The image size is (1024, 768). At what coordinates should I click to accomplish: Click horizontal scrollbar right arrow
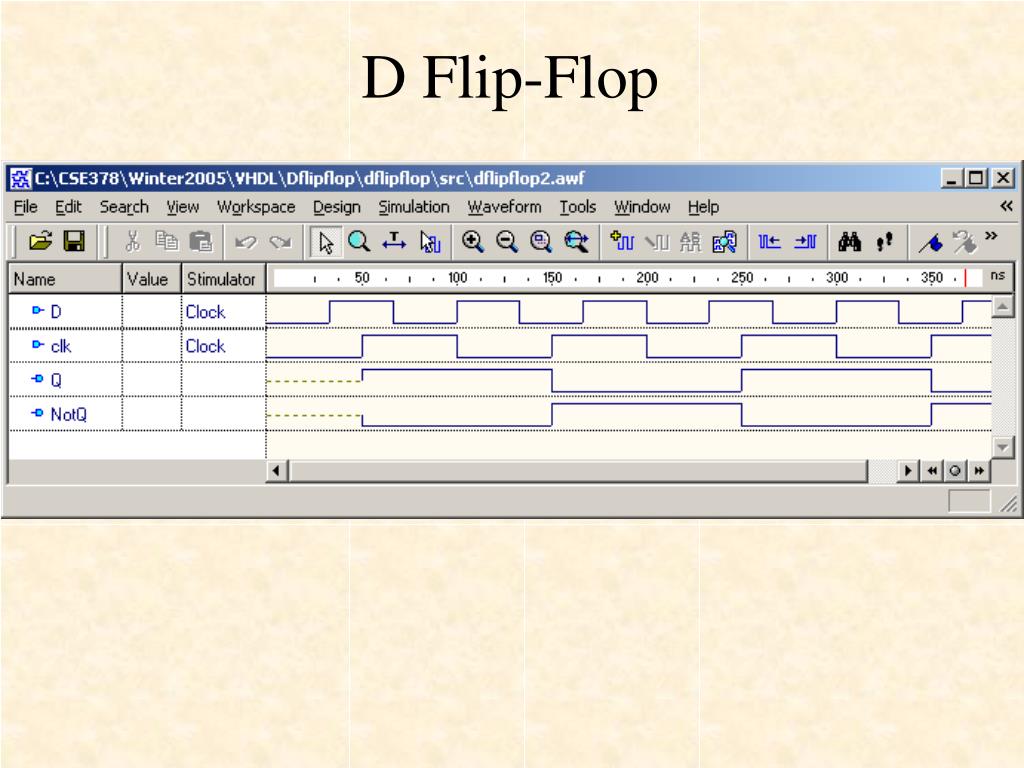pyautogui.click(x=907, y=470)
